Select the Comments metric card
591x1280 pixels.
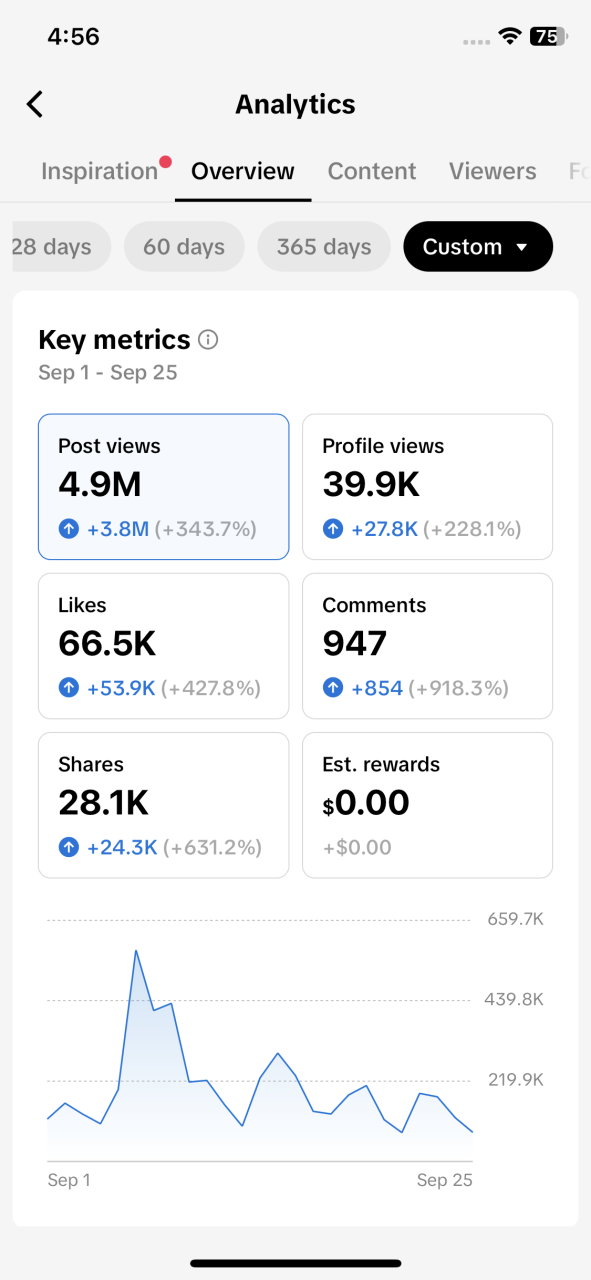tap(428, 646)
